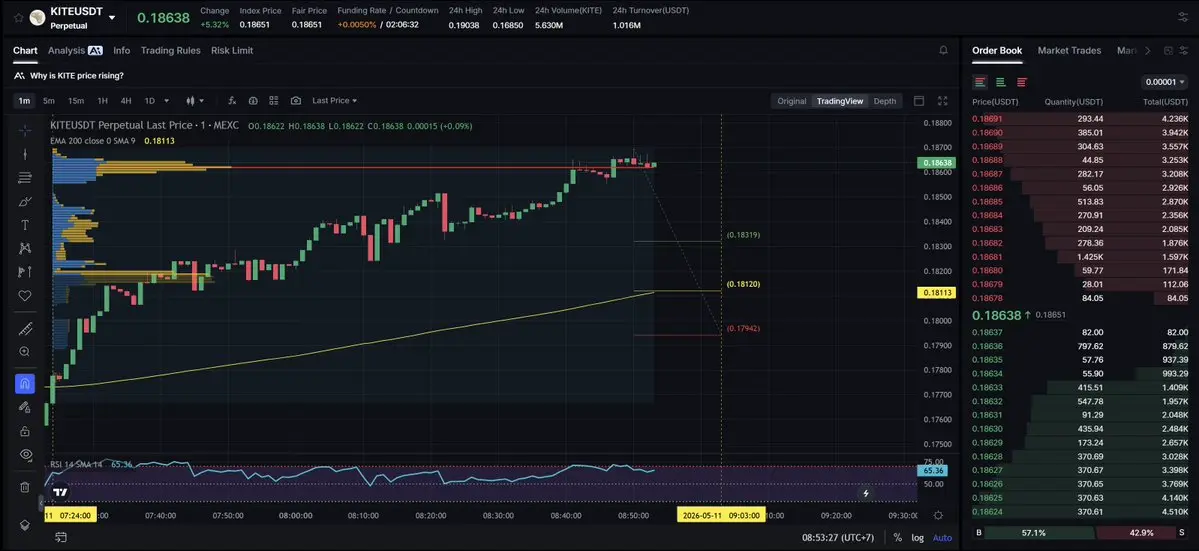Add KITEUSDT to favorites with star icon
The height and width of the screenshot is (551, 1199).
click(17, 18)
